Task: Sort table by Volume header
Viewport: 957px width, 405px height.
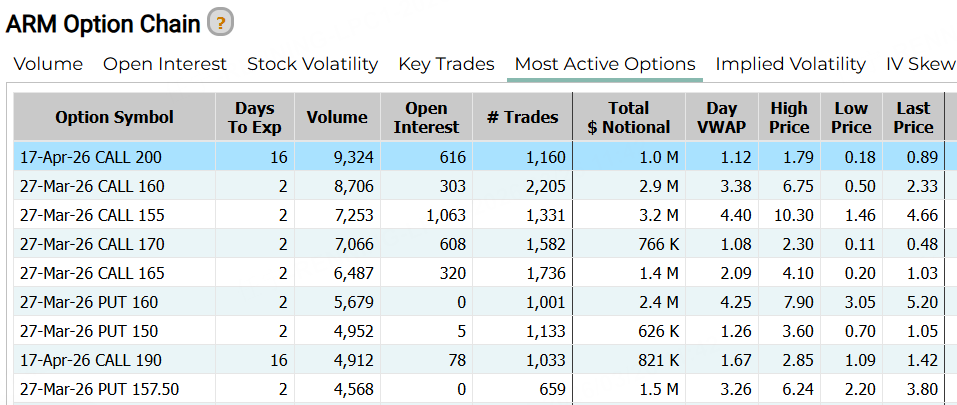Action: coord(337,117)
